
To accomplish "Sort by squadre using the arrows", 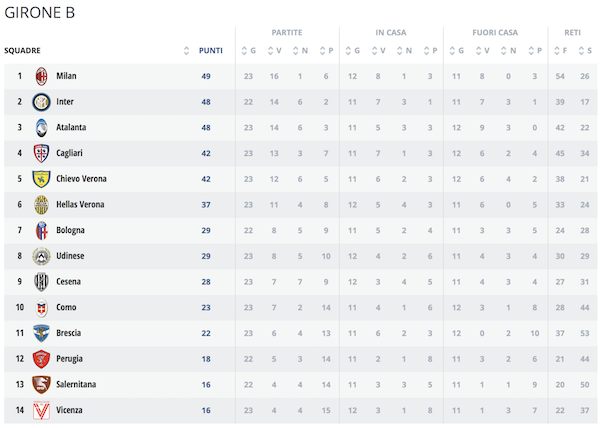I will point(186,50).
